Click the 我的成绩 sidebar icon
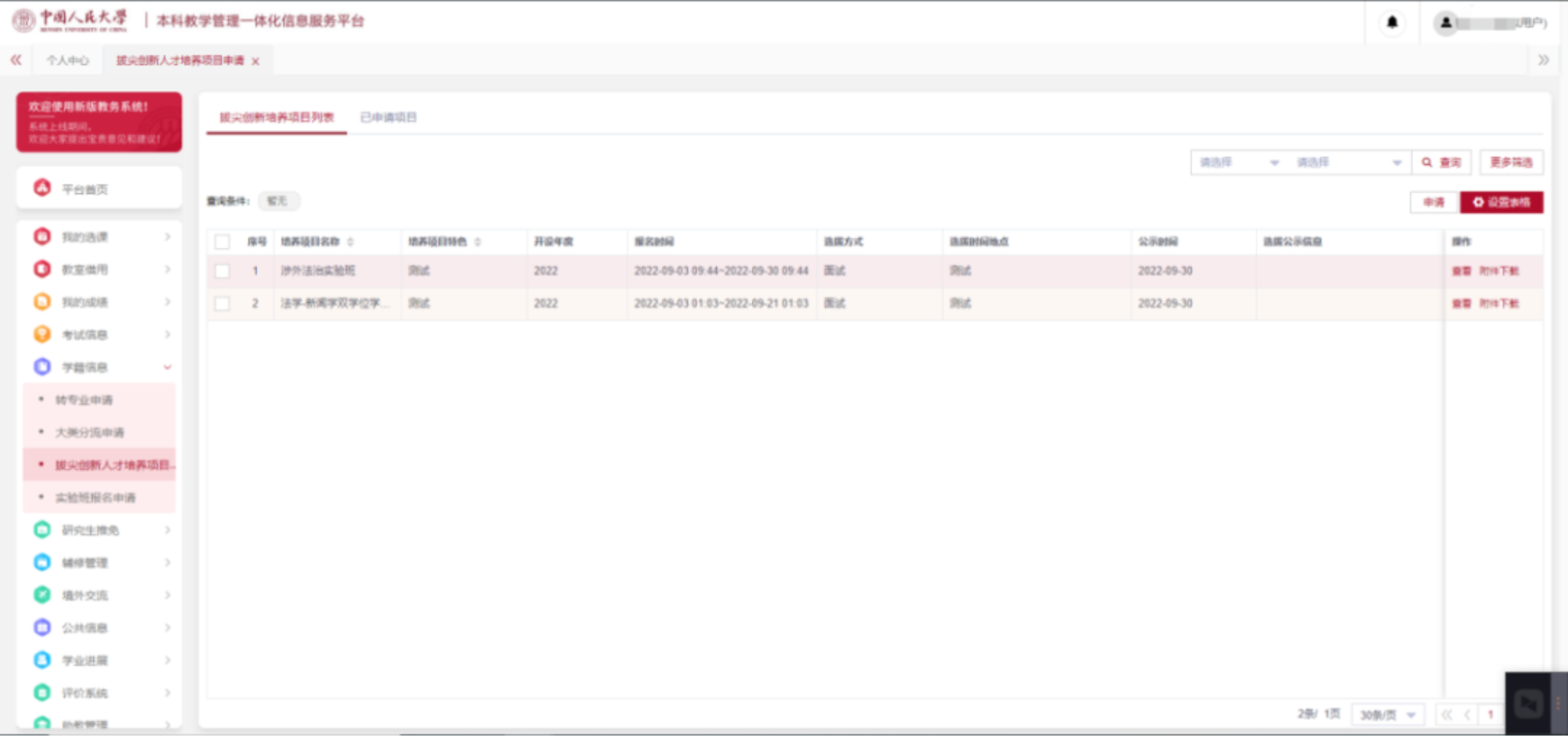This screenshot has height=736, width=1568. click(42, 302)
